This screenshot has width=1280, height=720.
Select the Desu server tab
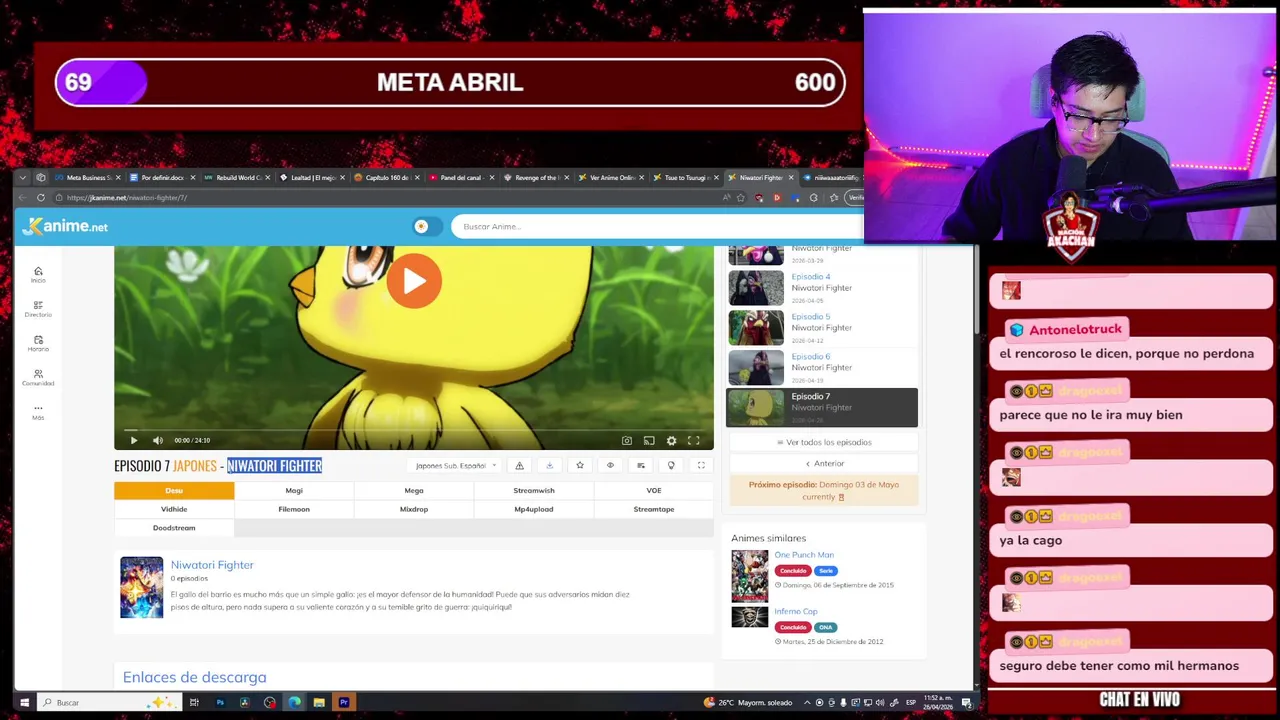174,490
